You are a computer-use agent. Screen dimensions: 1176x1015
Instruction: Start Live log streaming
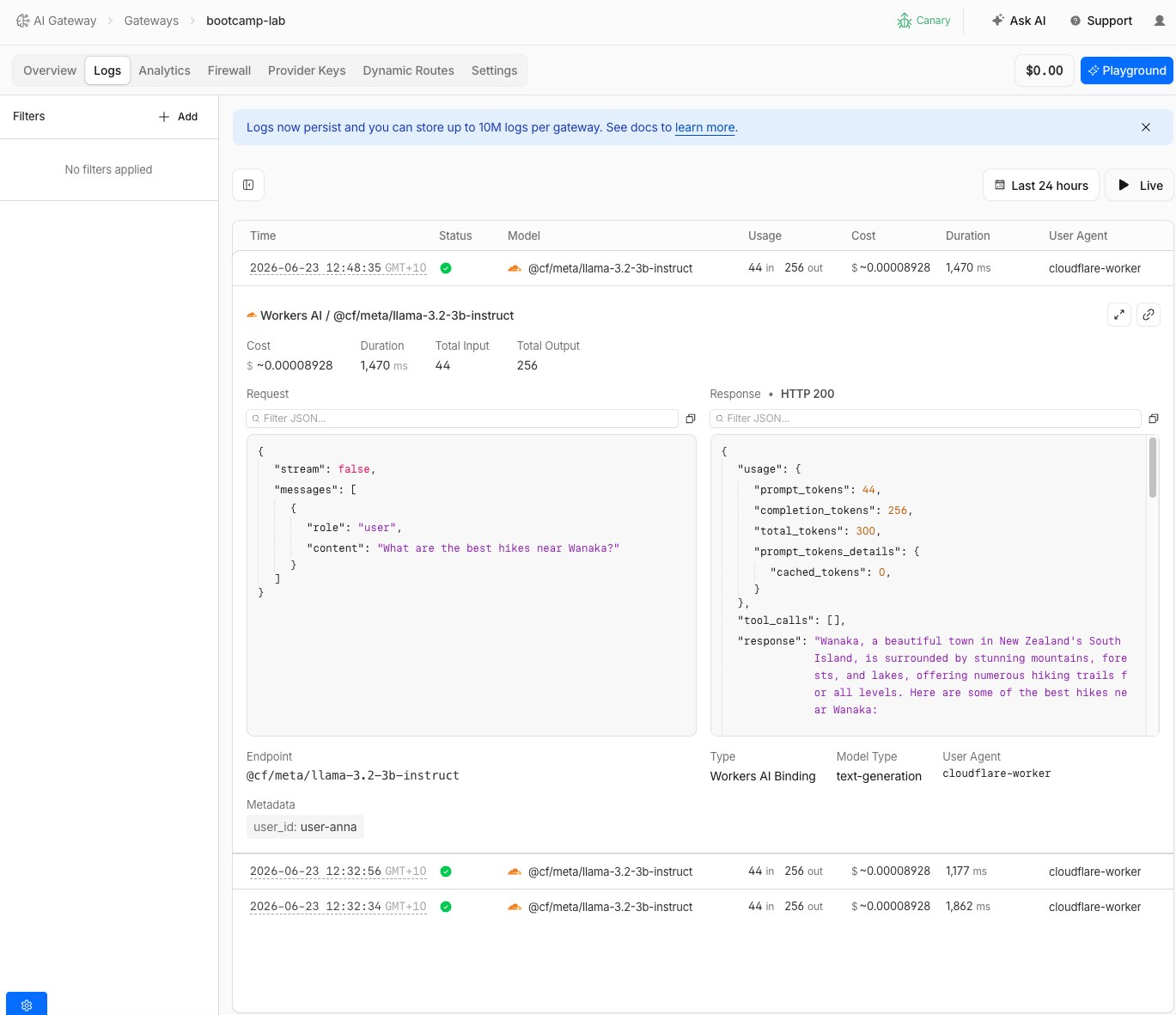[x=1140, y=185]
